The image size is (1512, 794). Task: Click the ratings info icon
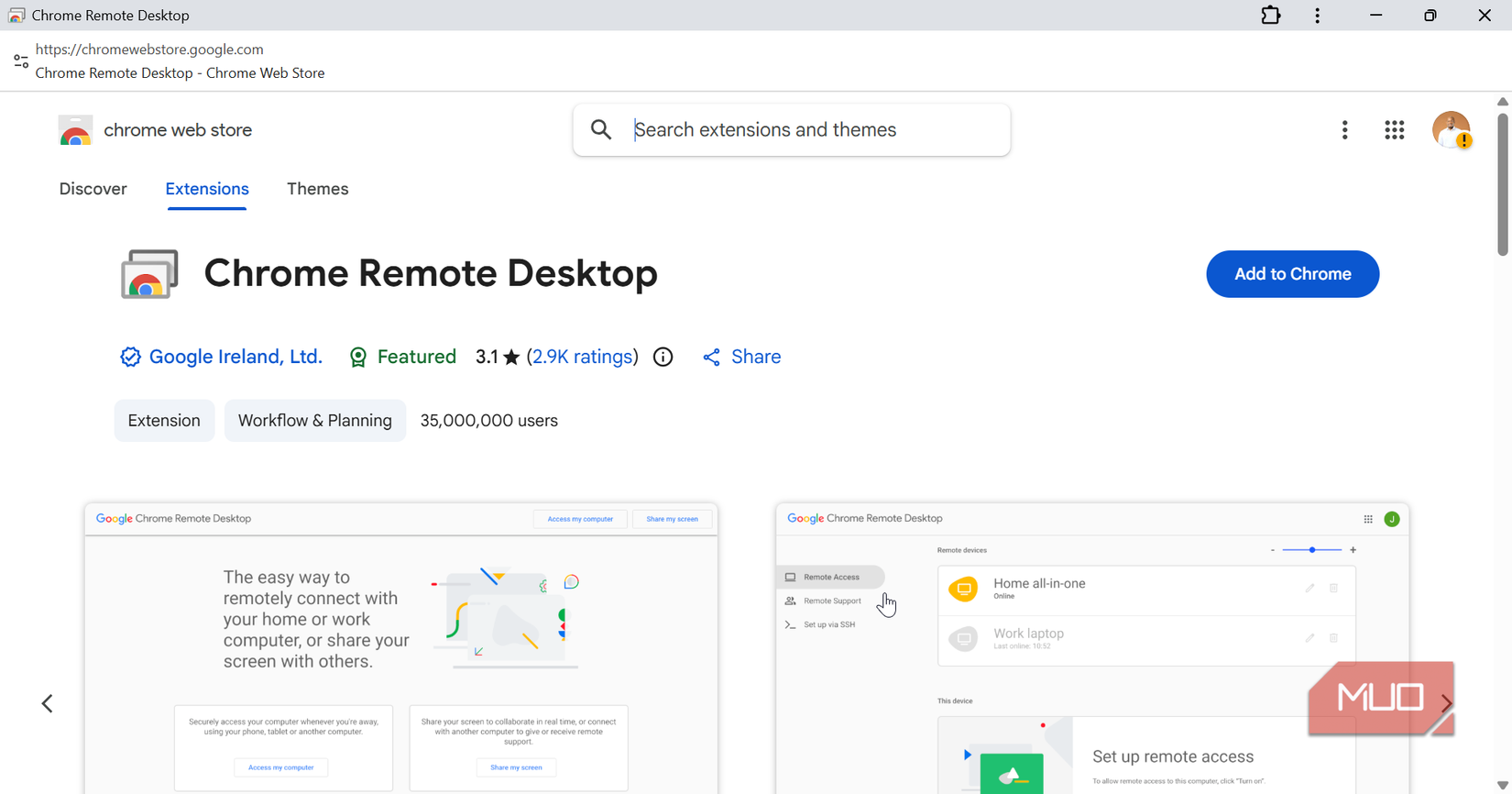point(663,358)
